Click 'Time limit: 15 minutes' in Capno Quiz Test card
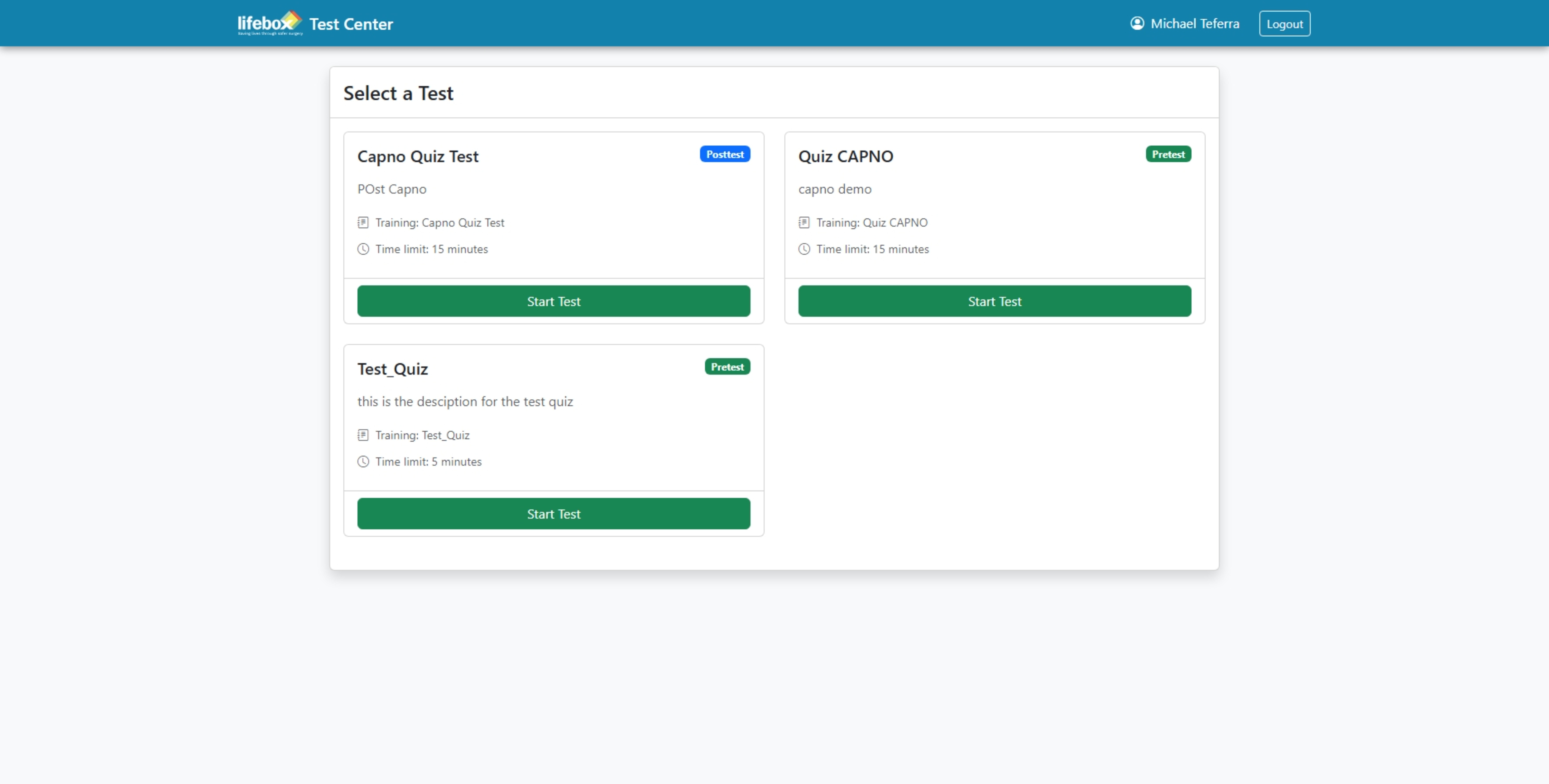The image size is (1549, 784). [431, 249]
